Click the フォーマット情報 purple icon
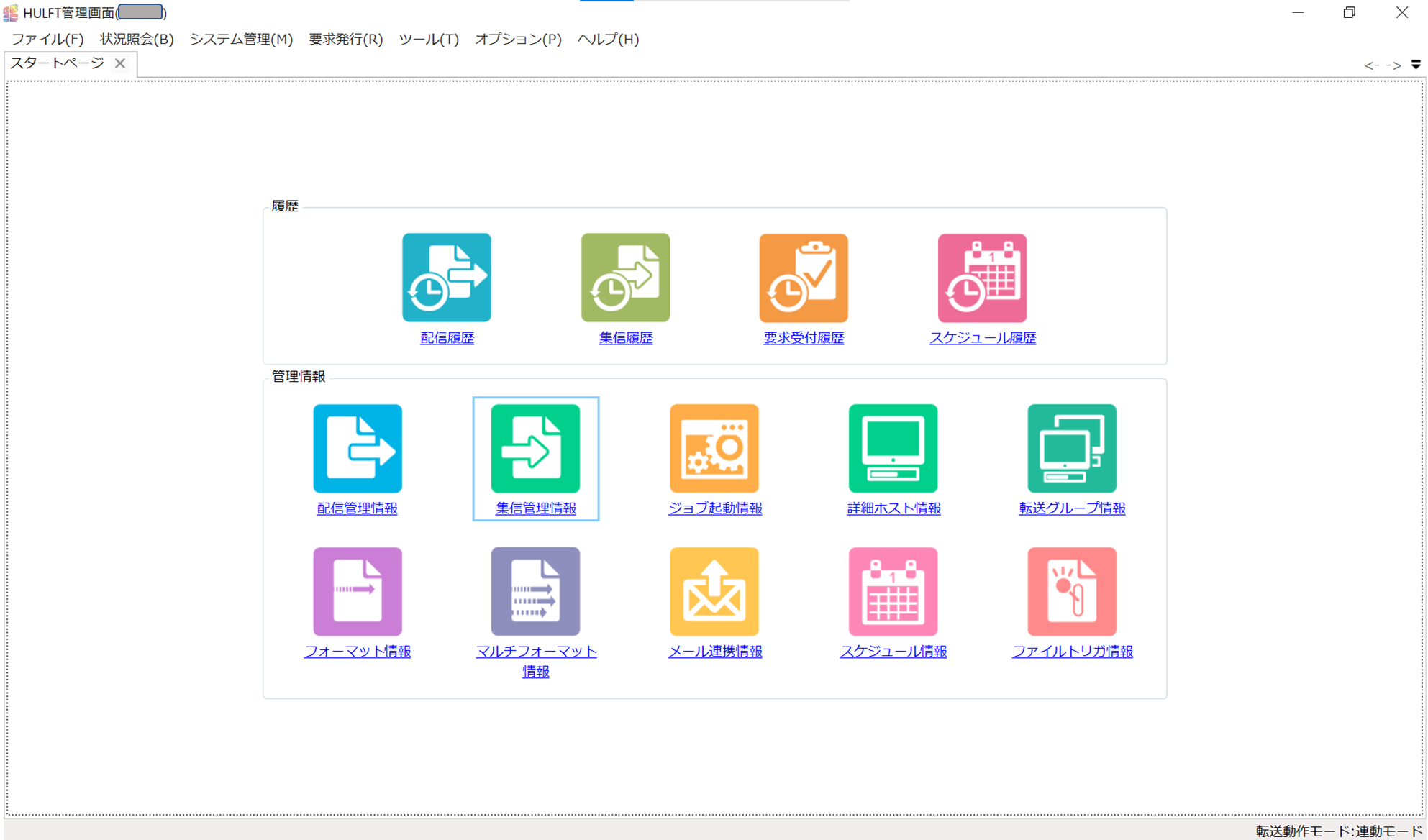Screen dimensions: 1428x840 tap(357, 591)
